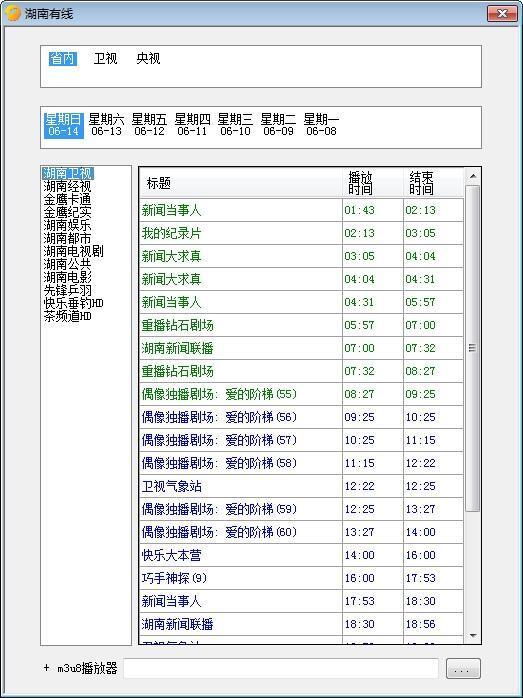
Task: Select 新闻当事人 program at 01:43
Action: [x=301, y=210]
